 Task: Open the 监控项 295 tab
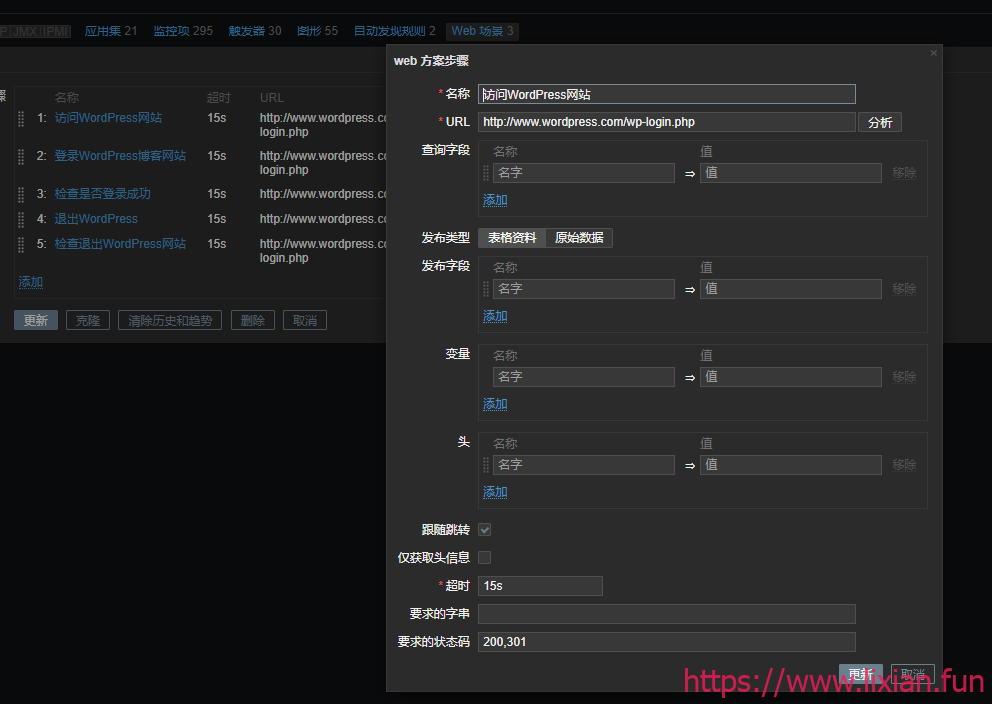click(183, 31)
